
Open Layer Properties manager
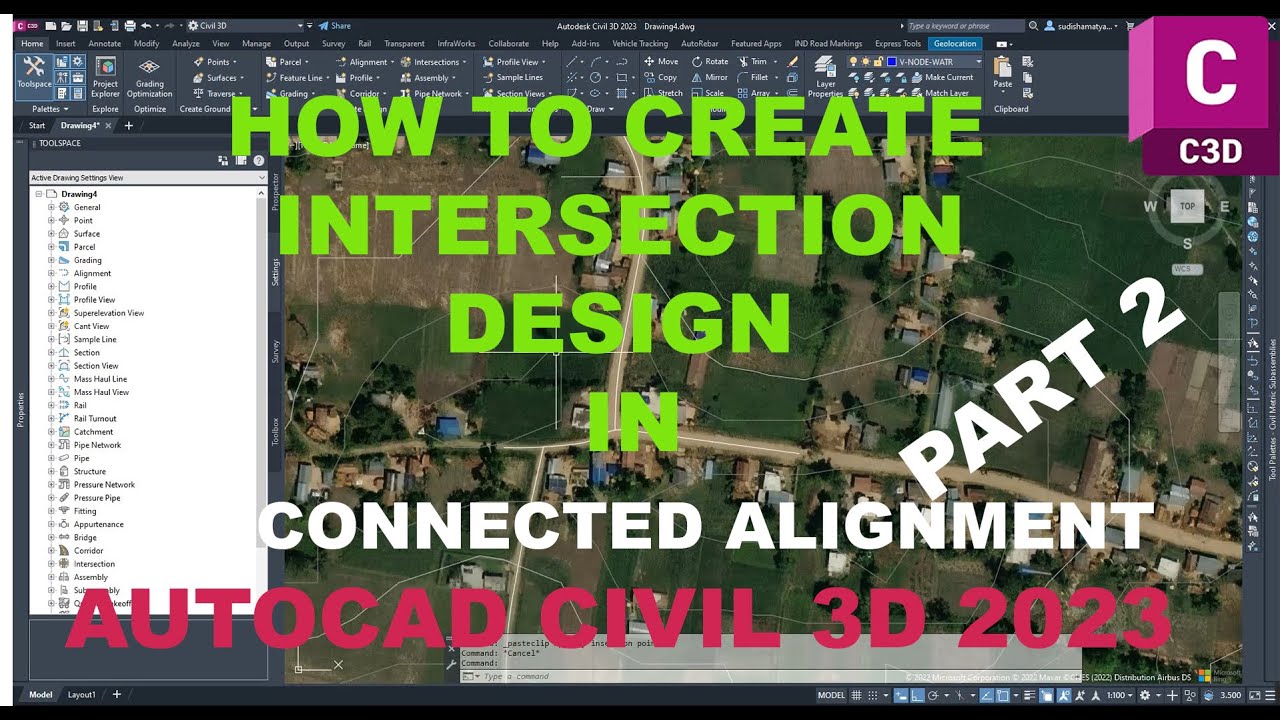(825, 76)
